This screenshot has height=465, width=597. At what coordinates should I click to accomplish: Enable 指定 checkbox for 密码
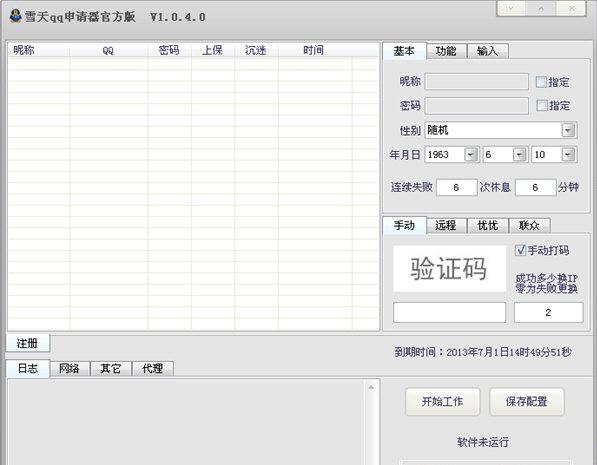tap(541, 105)
